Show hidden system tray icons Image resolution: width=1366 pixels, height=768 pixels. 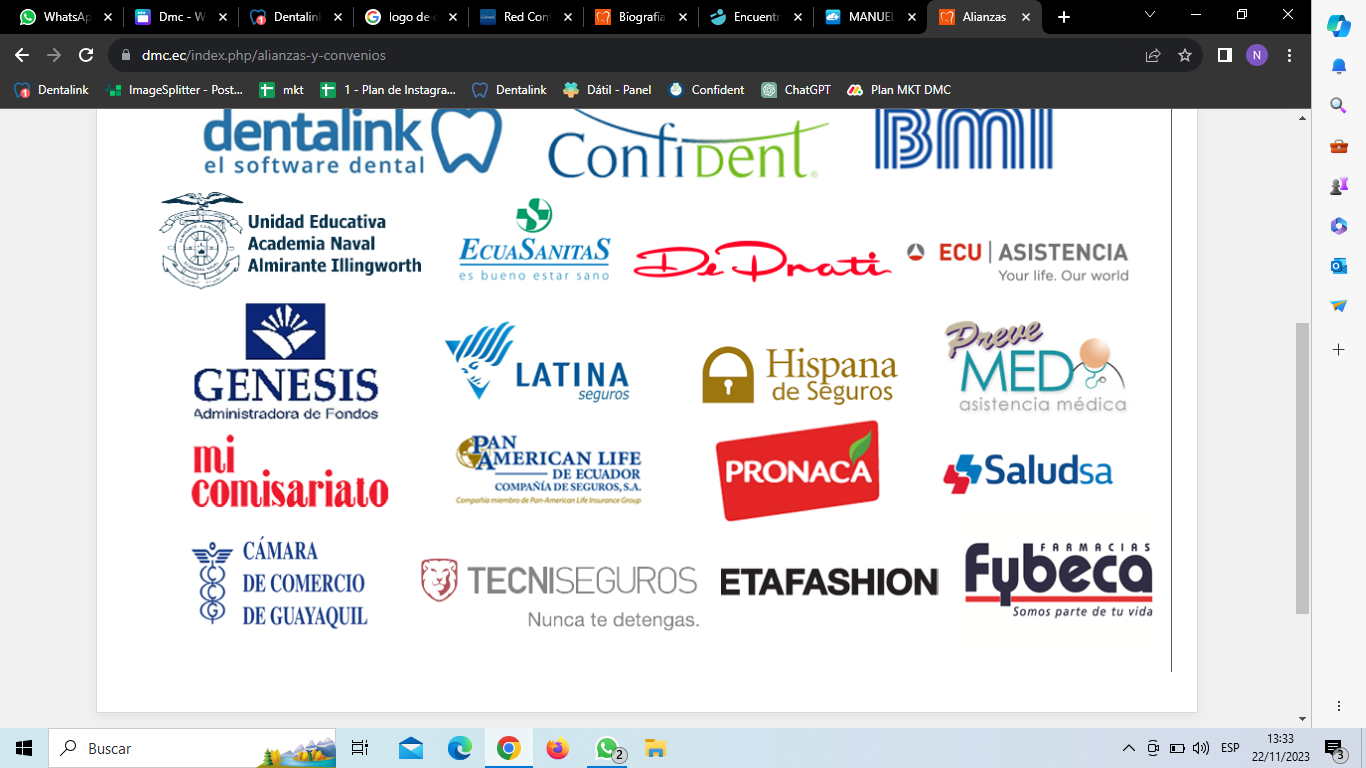click(1129, 748)
